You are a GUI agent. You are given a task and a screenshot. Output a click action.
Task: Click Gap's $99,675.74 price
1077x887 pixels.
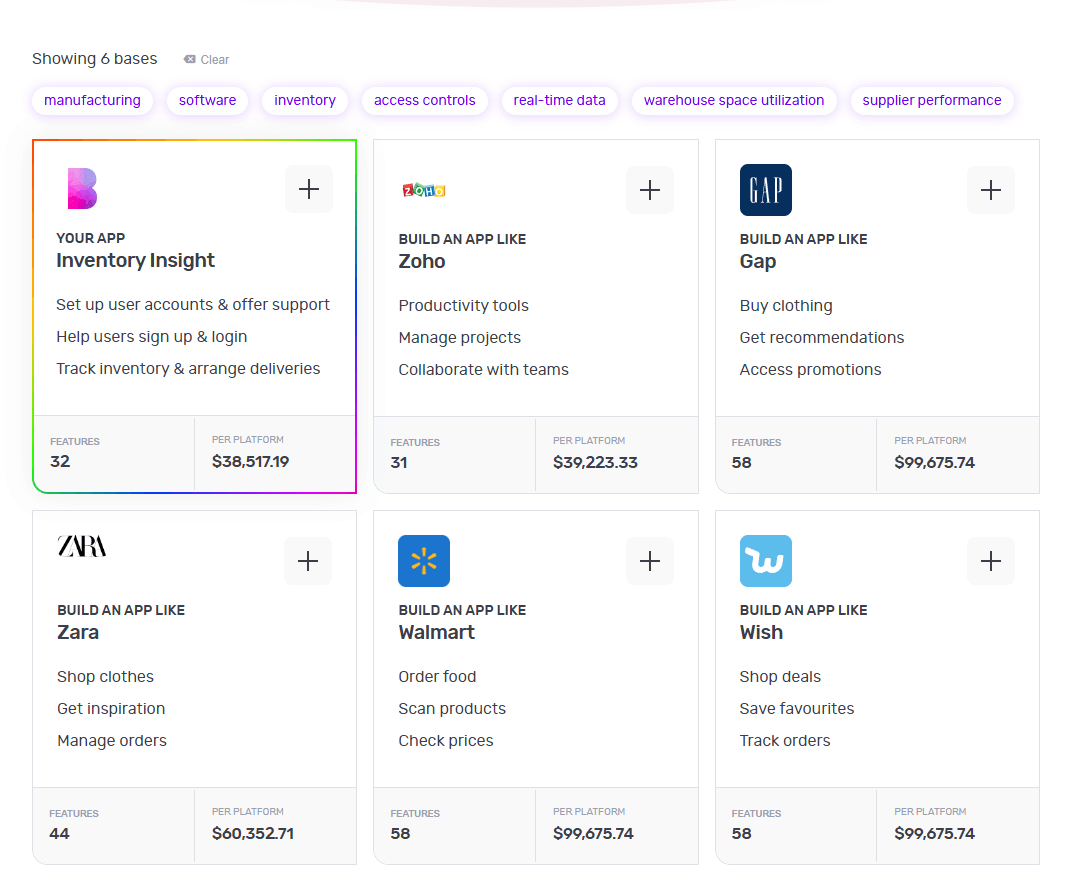934,462
